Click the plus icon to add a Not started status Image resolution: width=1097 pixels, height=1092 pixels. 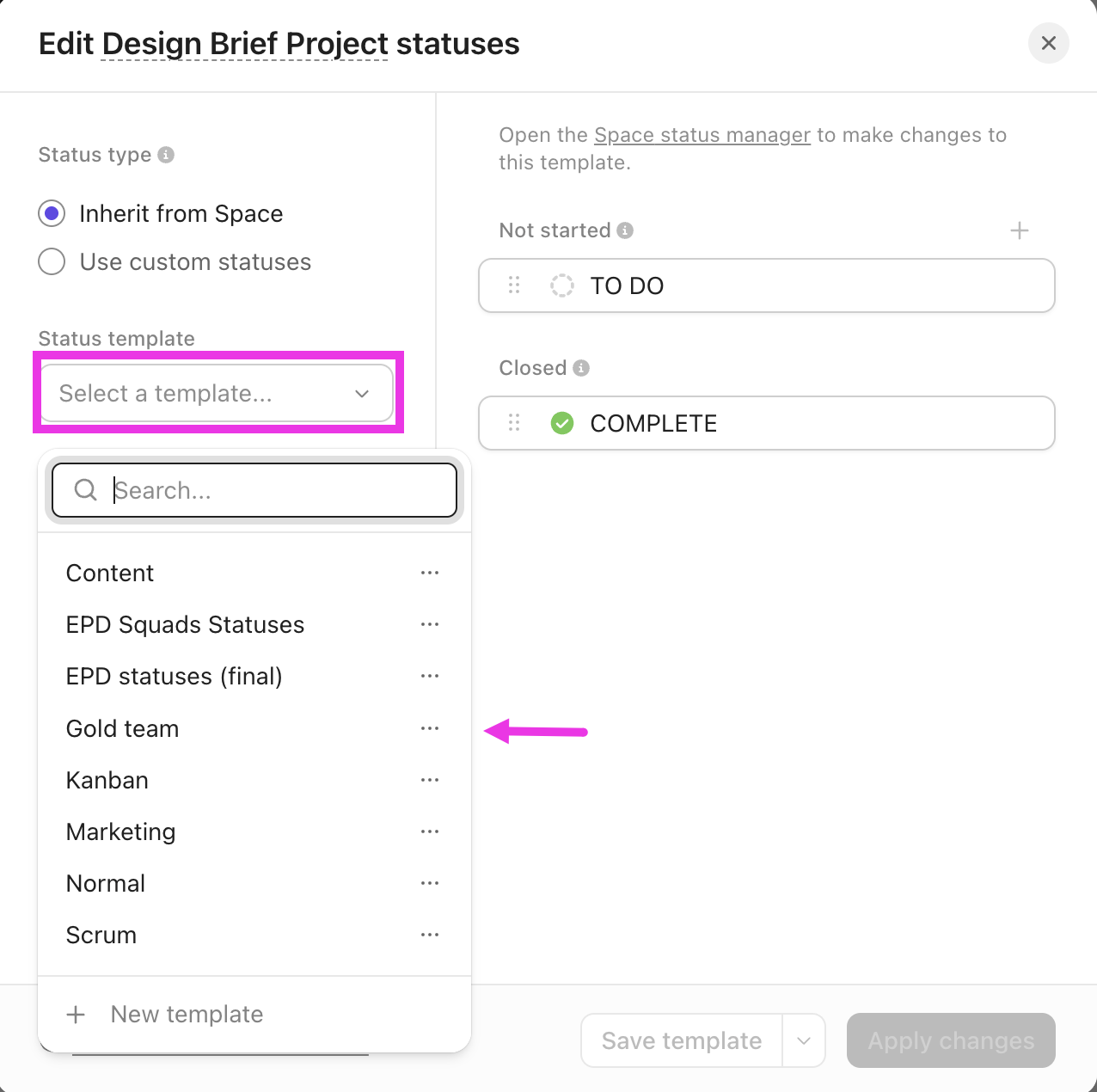(x=1019, y=230)
